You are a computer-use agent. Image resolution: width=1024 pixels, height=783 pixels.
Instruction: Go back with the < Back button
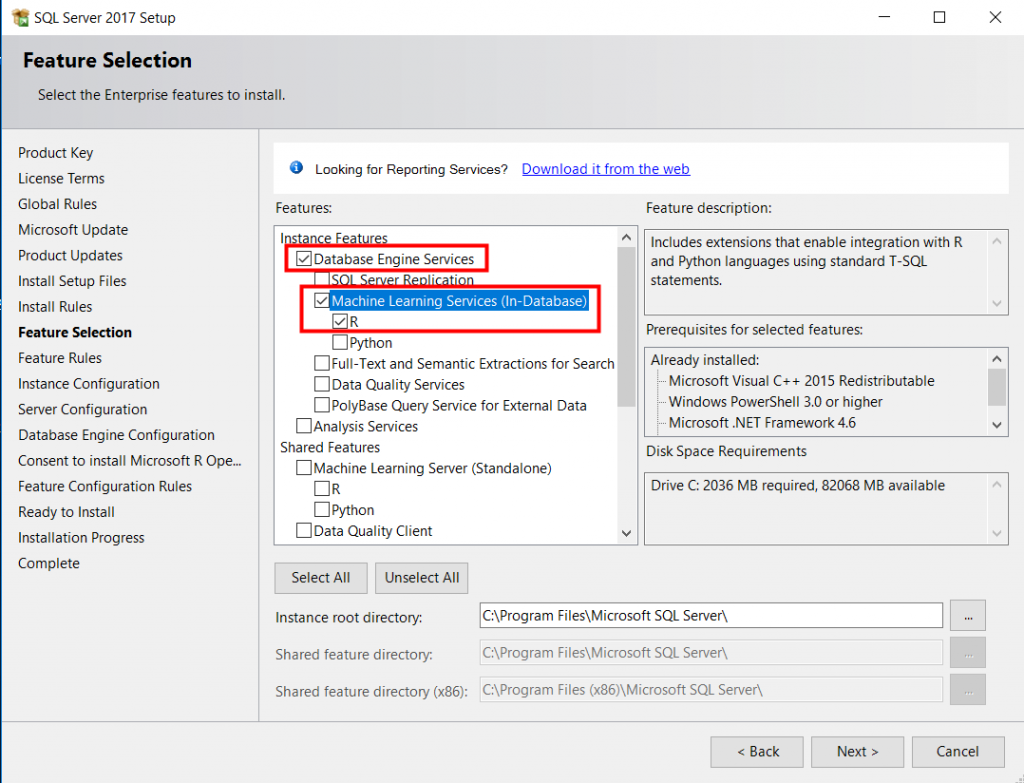757,752
